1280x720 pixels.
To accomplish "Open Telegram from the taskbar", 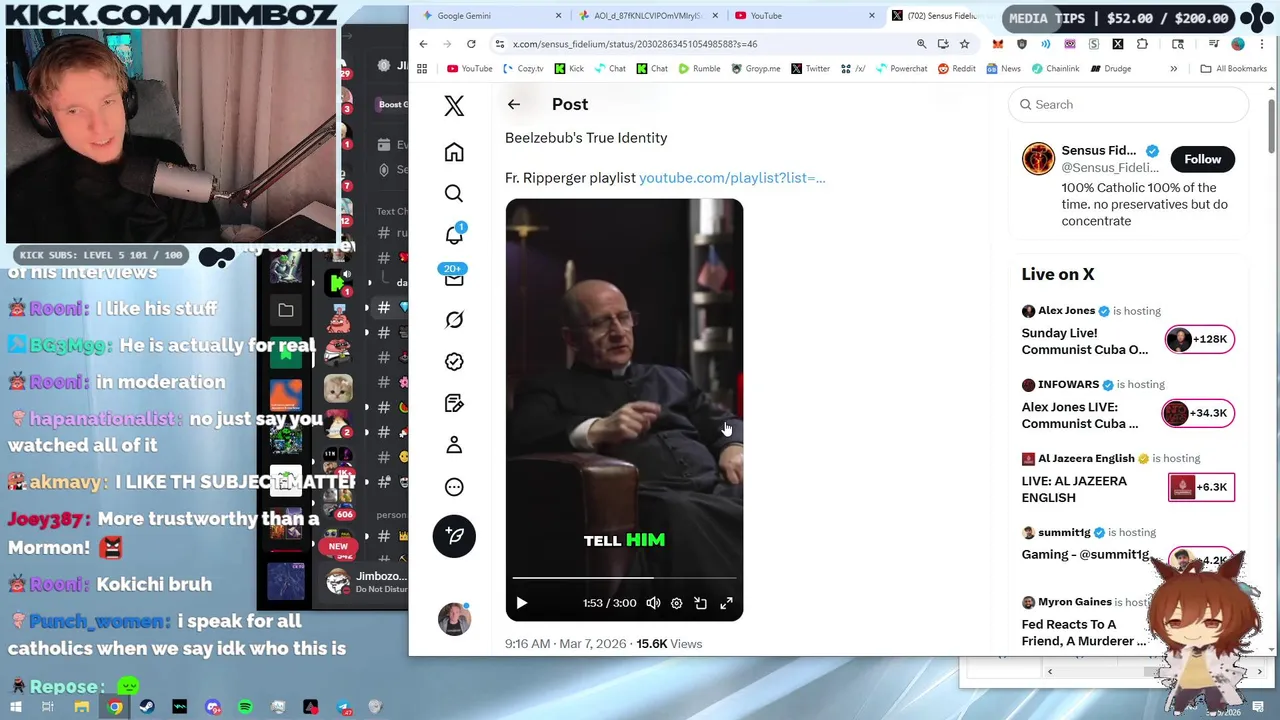I will [x=343, y=707].
